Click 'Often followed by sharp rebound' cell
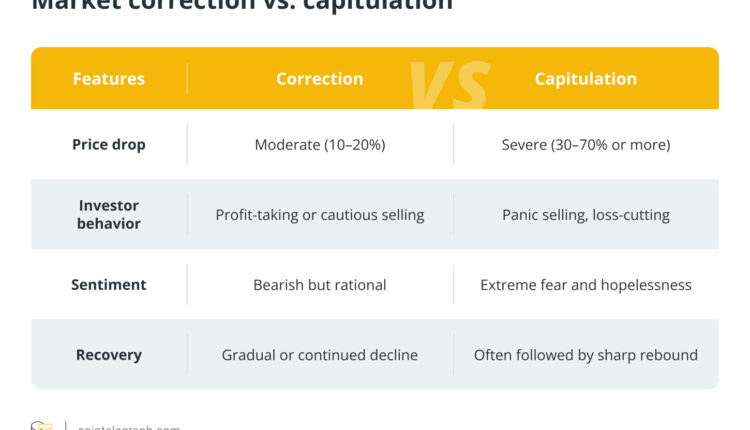The width and height of the screenshot is (750, 430). (x=586, y=355)
